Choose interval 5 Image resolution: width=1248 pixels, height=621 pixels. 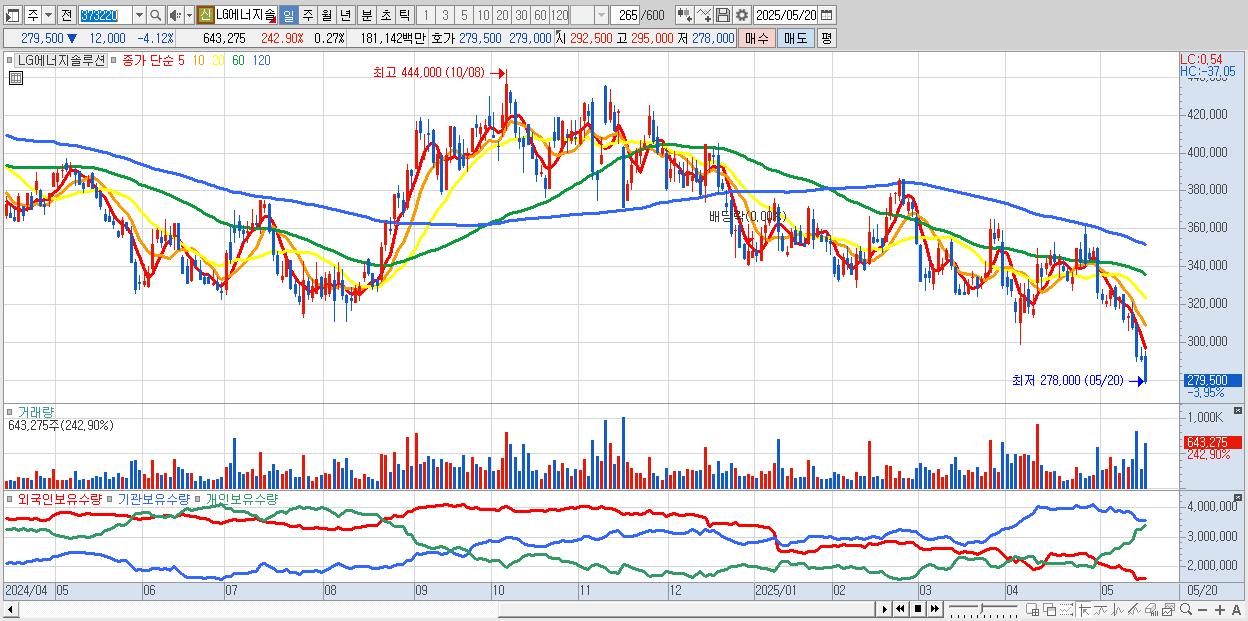coord(464,15)
